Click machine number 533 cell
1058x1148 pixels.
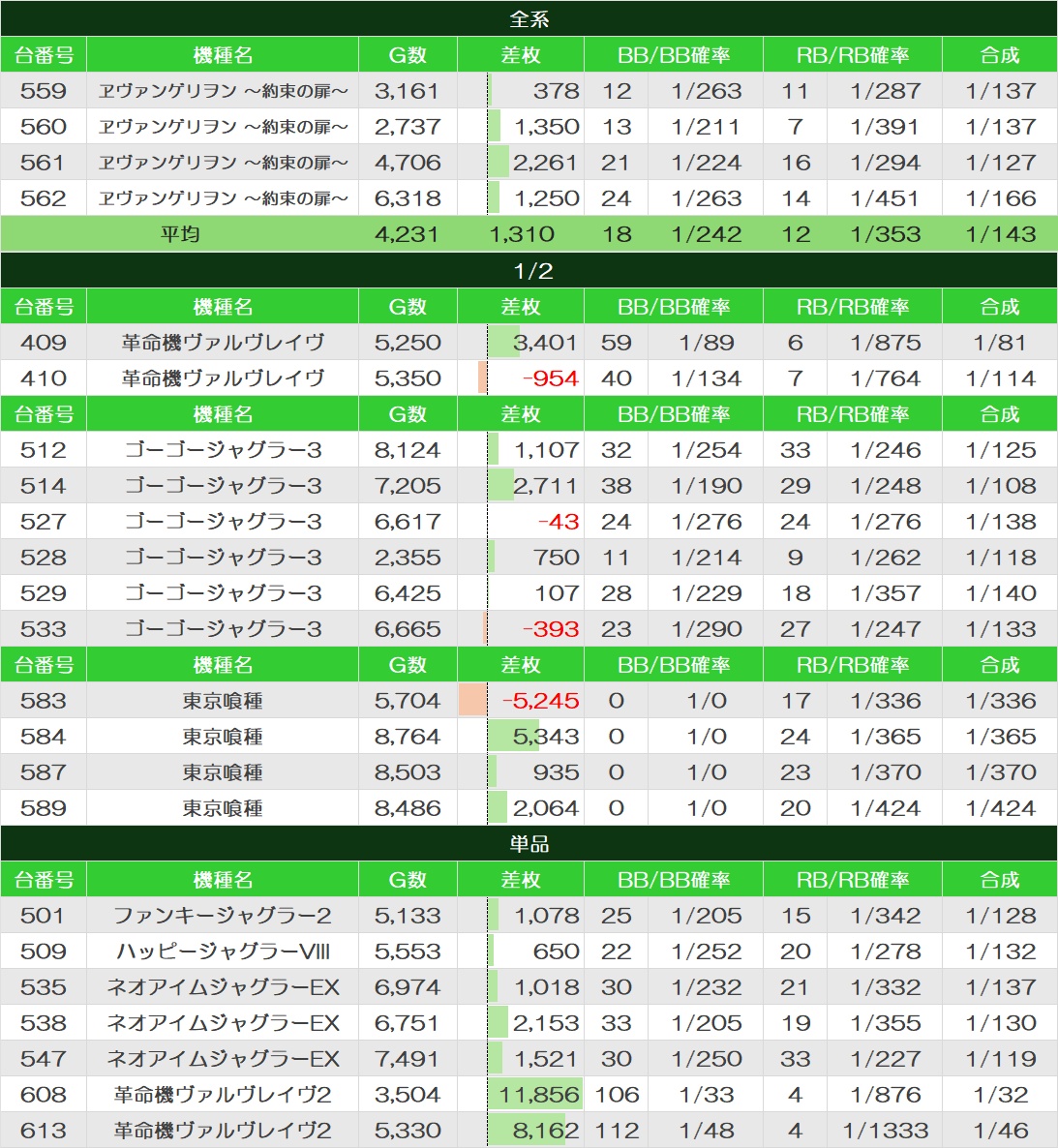pyautogui.click(x=44, y=629)
